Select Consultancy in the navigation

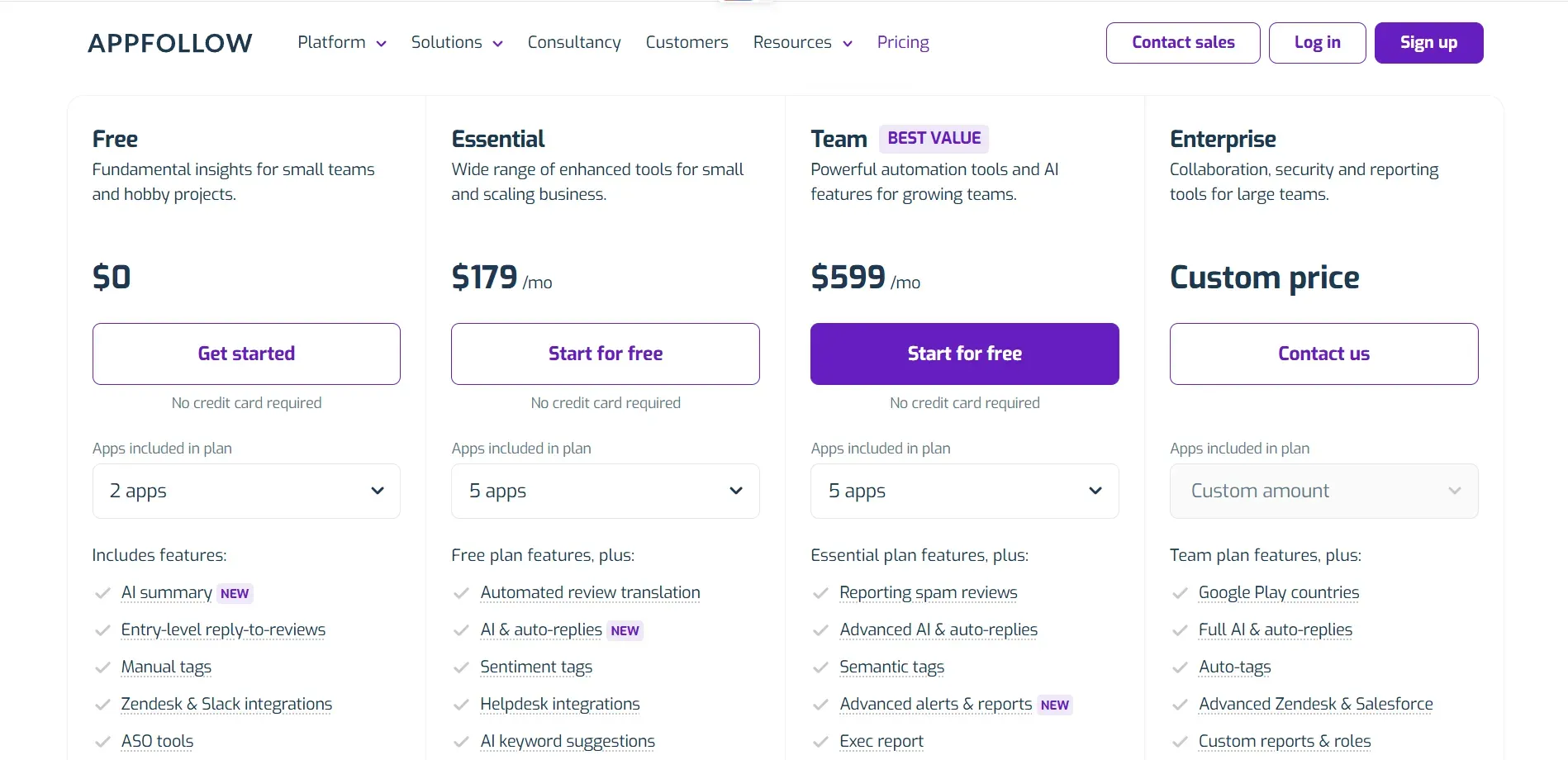[573, 42]
